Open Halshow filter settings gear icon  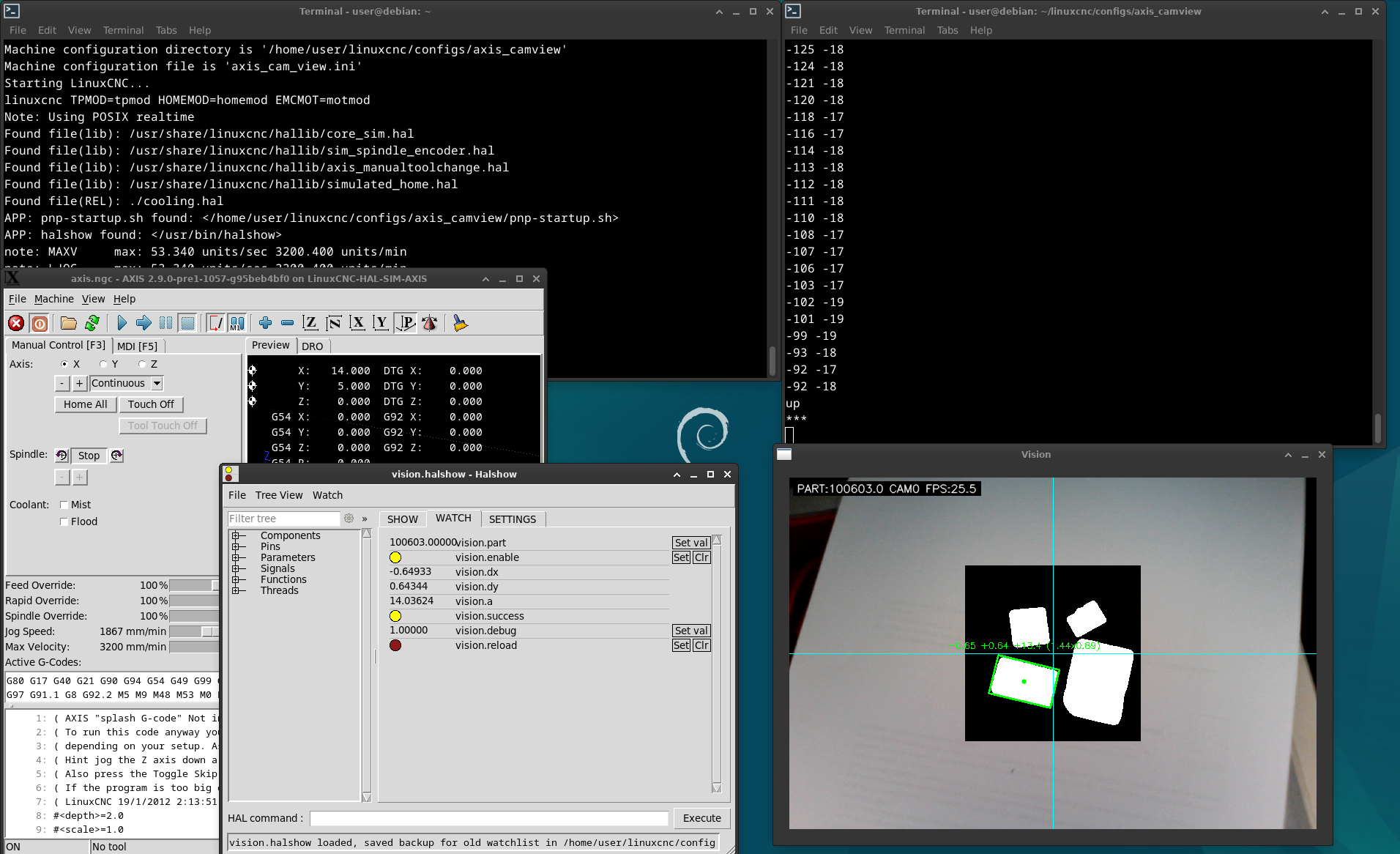[x=349, y=519]
